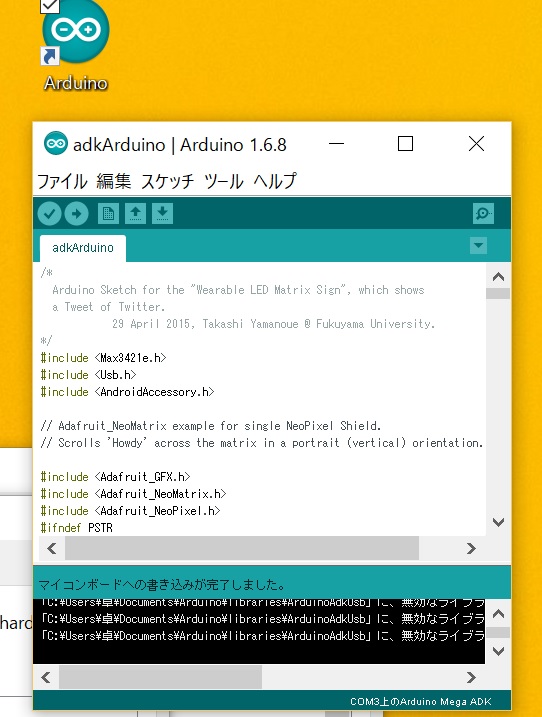Select the adkArduino sketch tab
The height and width of the screenshot is (717, 542).
pyautogui.click(x=83, y=248)
